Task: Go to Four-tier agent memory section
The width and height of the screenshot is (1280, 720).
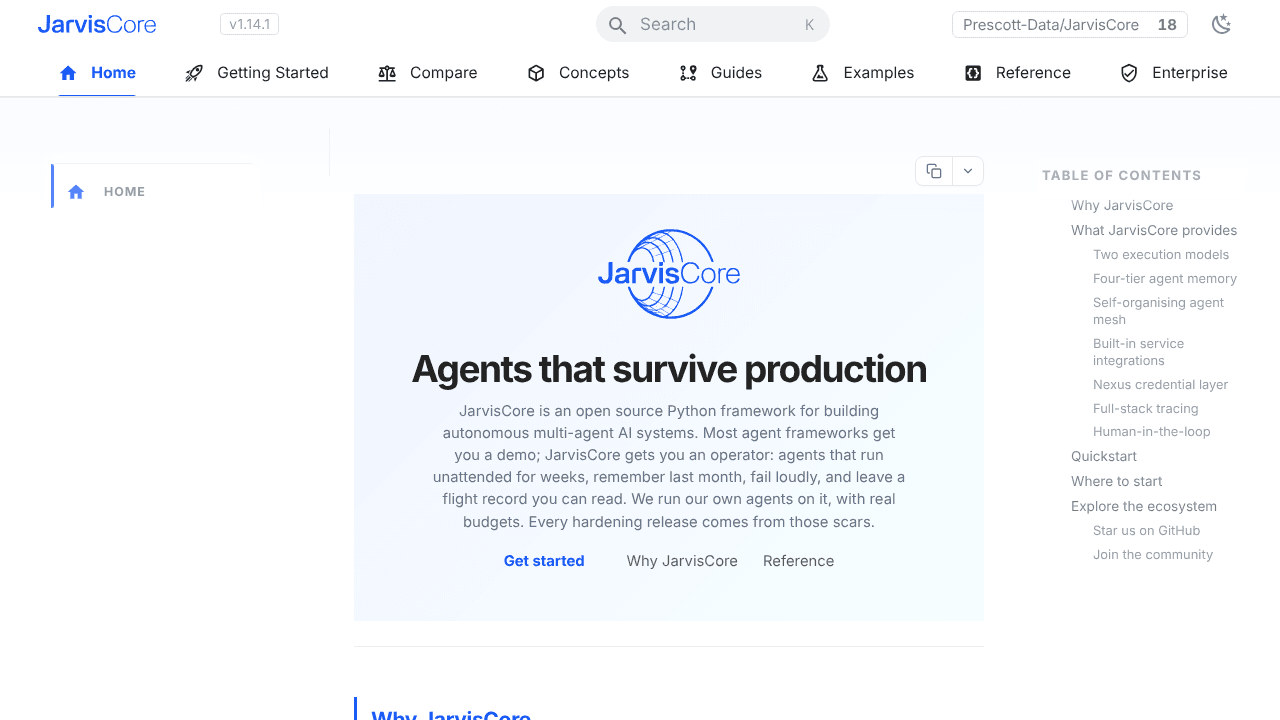Action: [1165, 279]
